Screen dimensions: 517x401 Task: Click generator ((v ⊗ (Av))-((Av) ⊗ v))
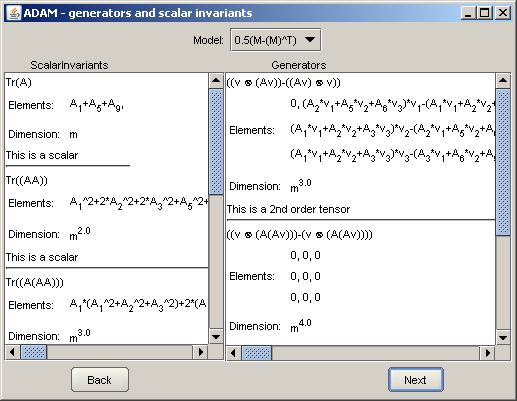click(284, 82)
